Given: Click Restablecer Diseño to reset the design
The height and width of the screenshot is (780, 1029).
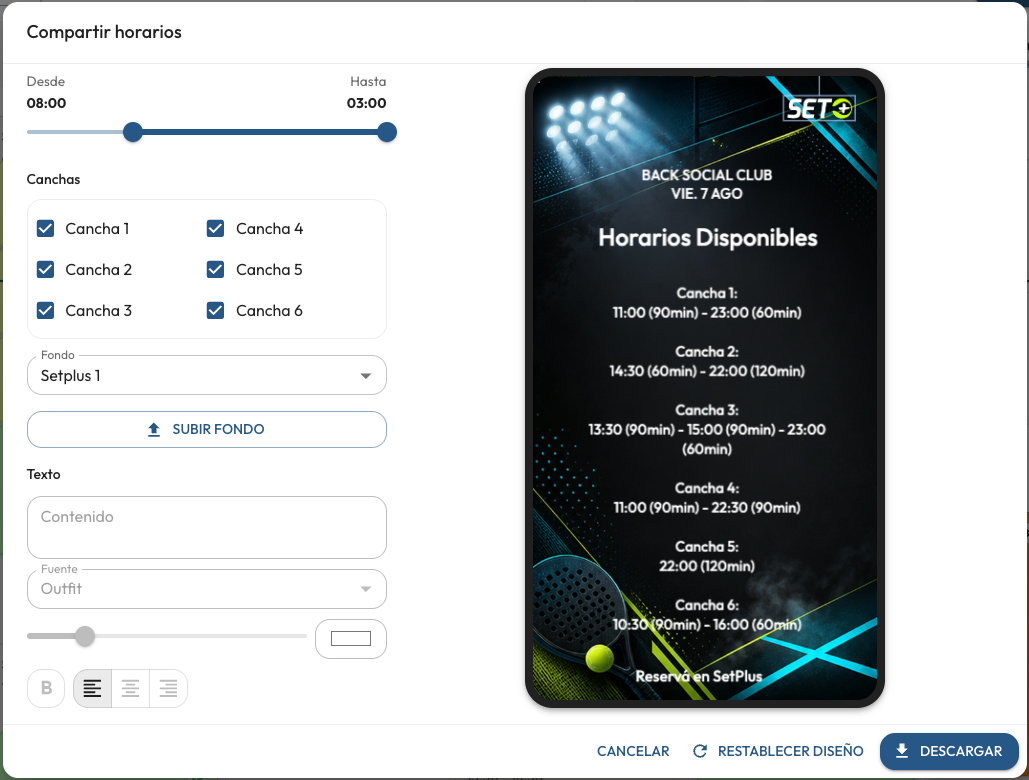Looking at the screenshot, I should tap(778, 751).
